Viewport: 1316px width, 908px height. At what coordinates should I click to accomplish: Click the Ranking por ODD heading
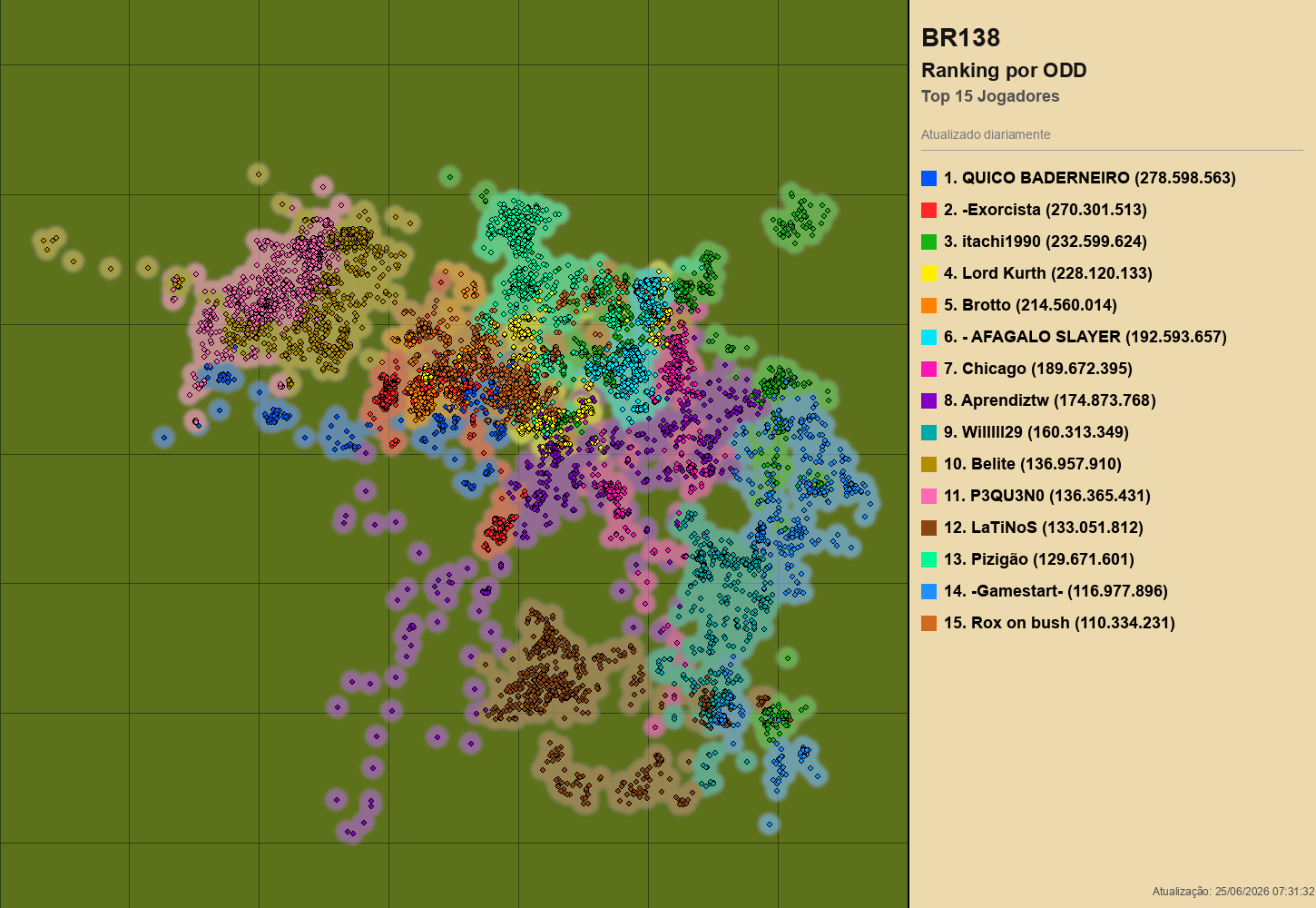(x=1004, y=71)
